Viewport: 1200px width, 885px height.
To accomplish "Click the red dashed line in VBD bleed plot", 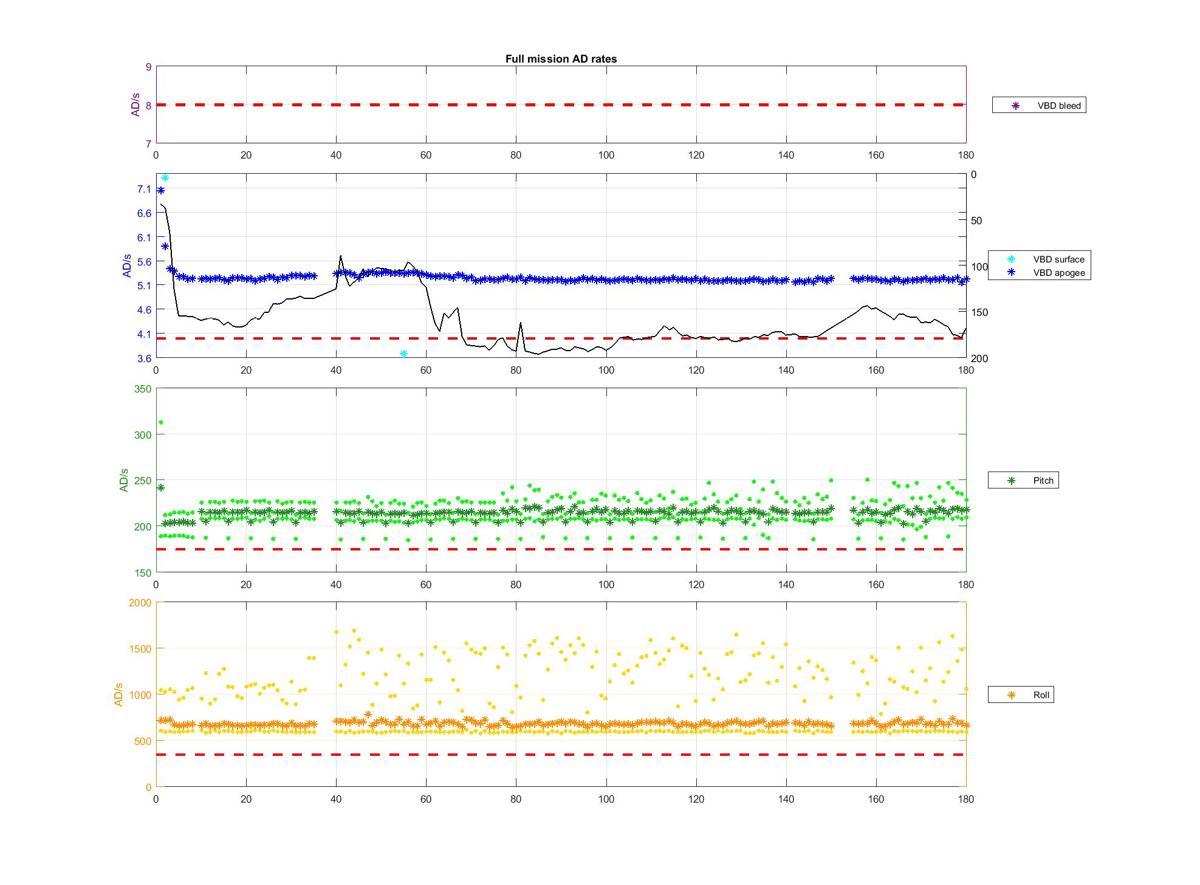I will (x=561, y=104).
